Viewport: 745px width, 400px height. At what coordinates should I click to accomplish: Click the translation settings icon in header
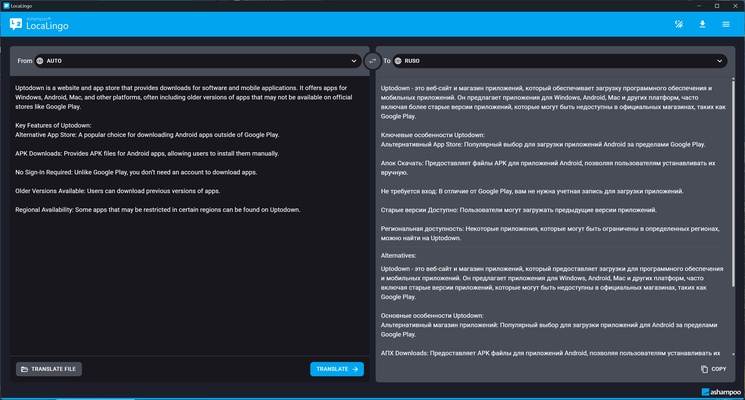679,24
